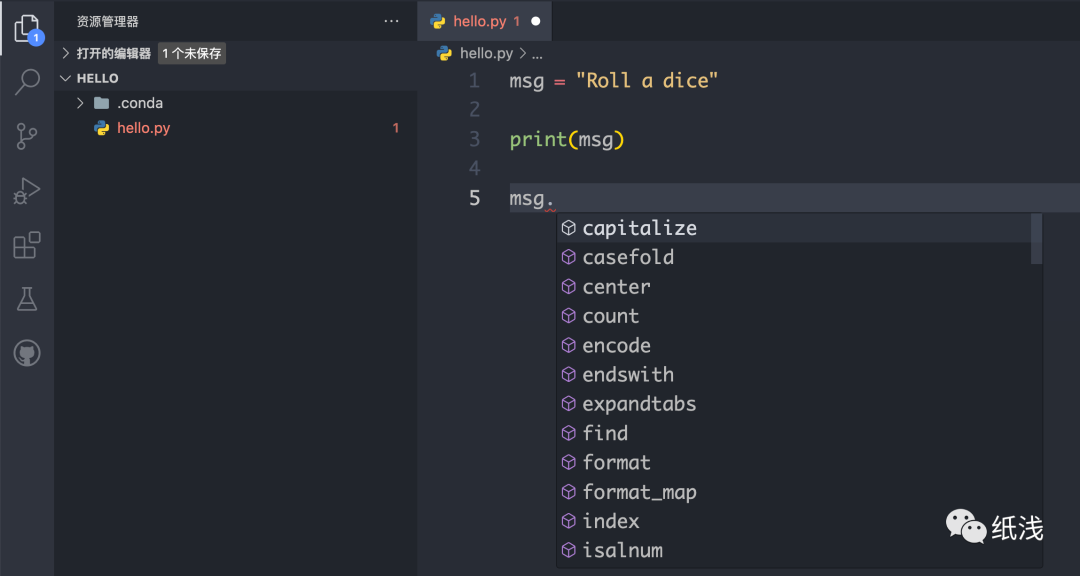1080x576 pixels.
Task: Click the method cube icon beside capitalize
Action: point(568,227)
